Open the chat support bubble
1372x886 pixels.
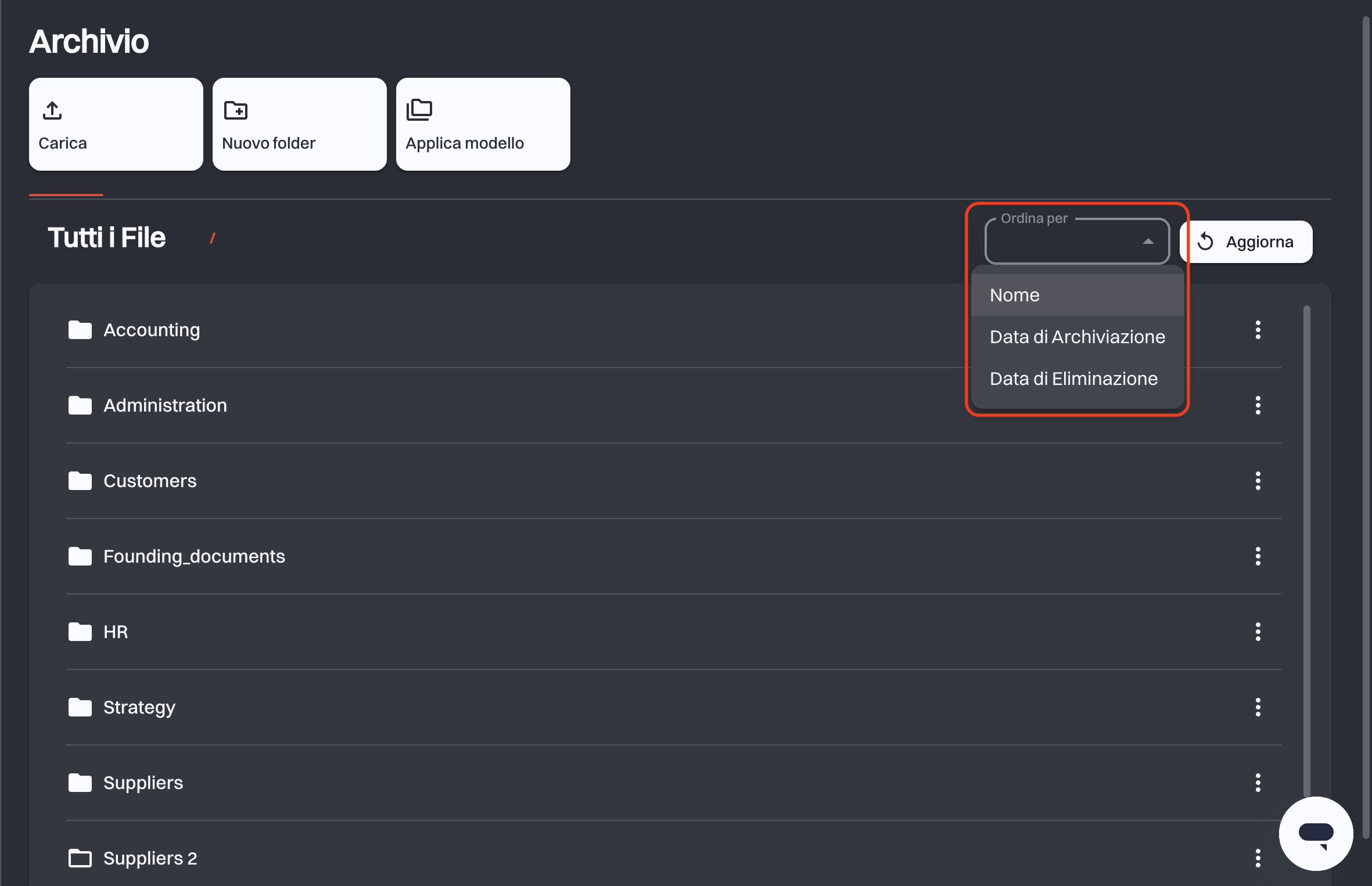point(1316,834)
